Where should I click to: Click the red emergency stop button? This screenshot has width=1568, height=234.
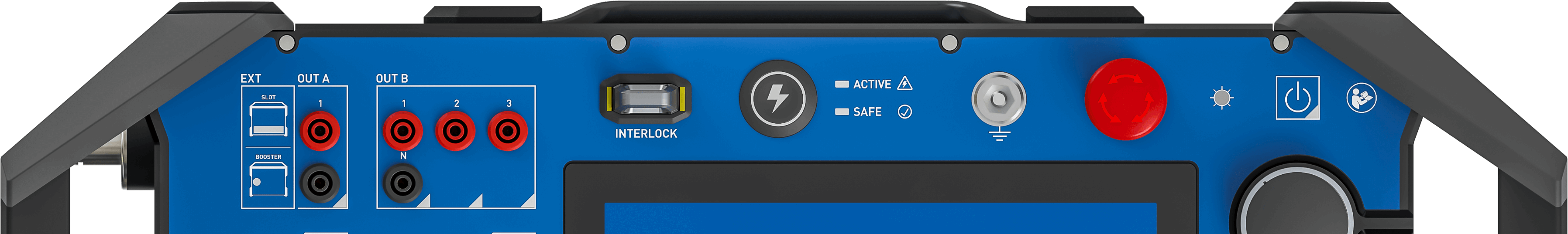click(1125, 99)
